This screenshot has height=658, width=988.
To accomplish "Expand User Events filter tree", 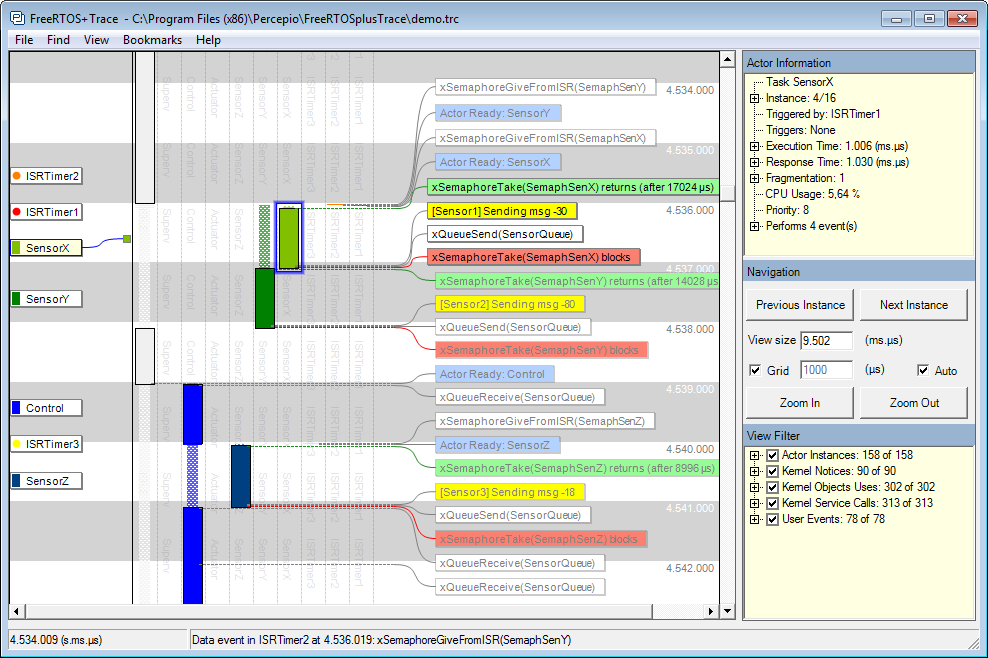I will 754,519.
